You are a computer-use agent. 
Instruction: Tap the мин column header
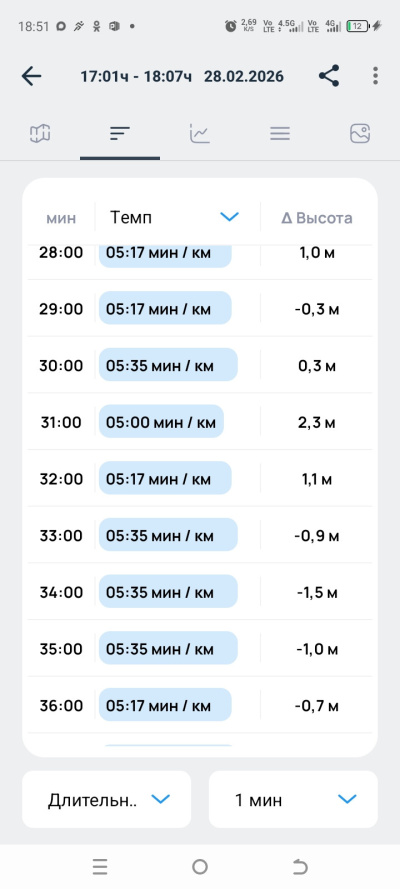tap(61, 218)
